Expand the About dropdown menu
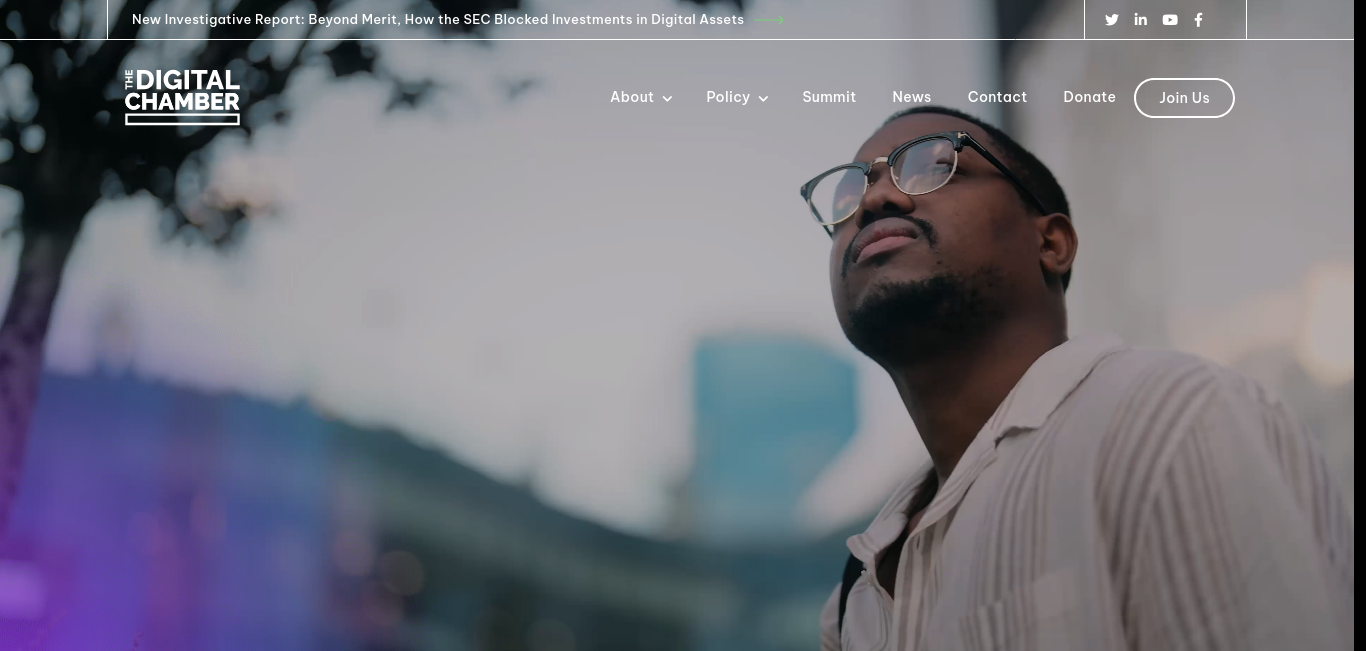 [641, 97]
